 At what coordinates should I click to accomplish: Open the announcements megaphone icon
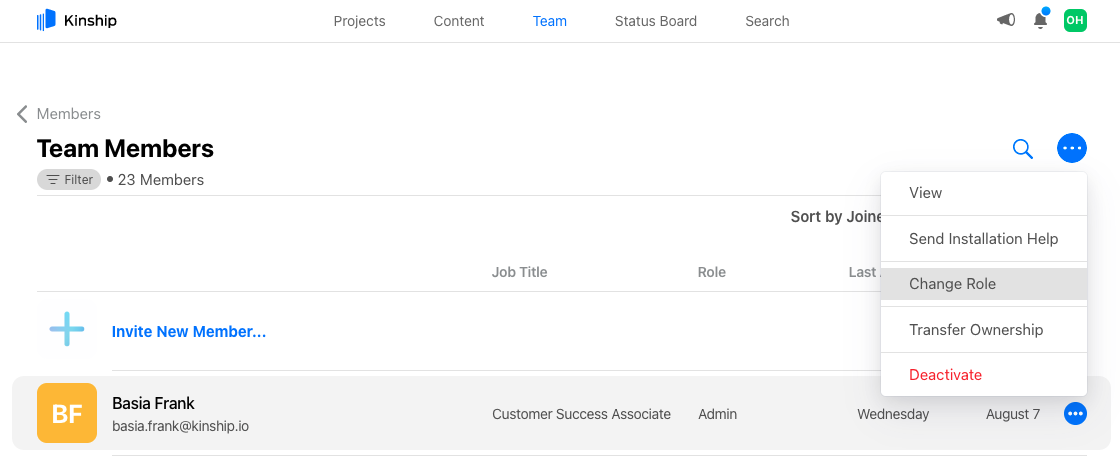click(x=1006, y=20)
